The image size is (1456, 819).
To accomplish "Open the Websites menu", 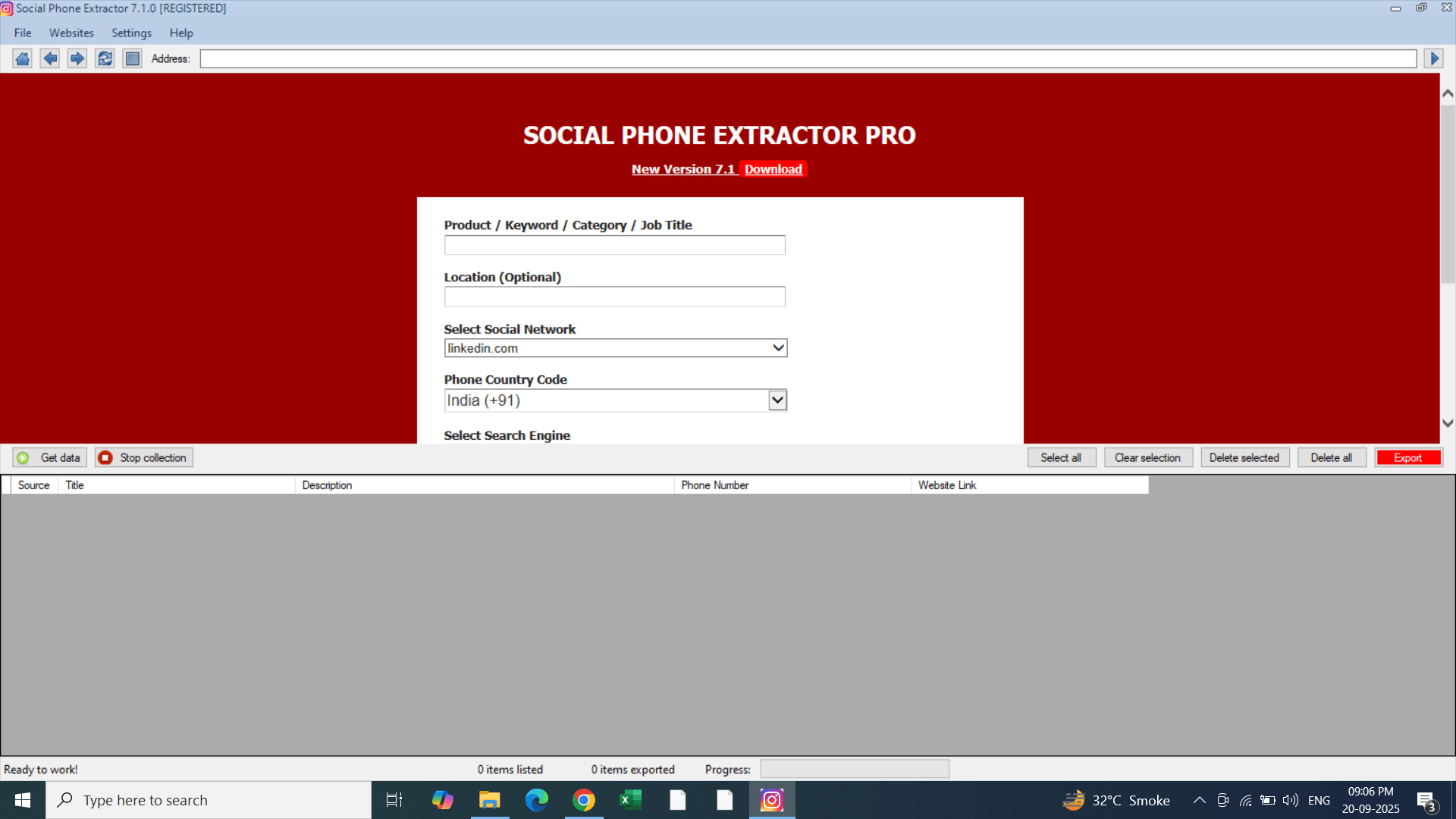I will click(x=71, y=33).
